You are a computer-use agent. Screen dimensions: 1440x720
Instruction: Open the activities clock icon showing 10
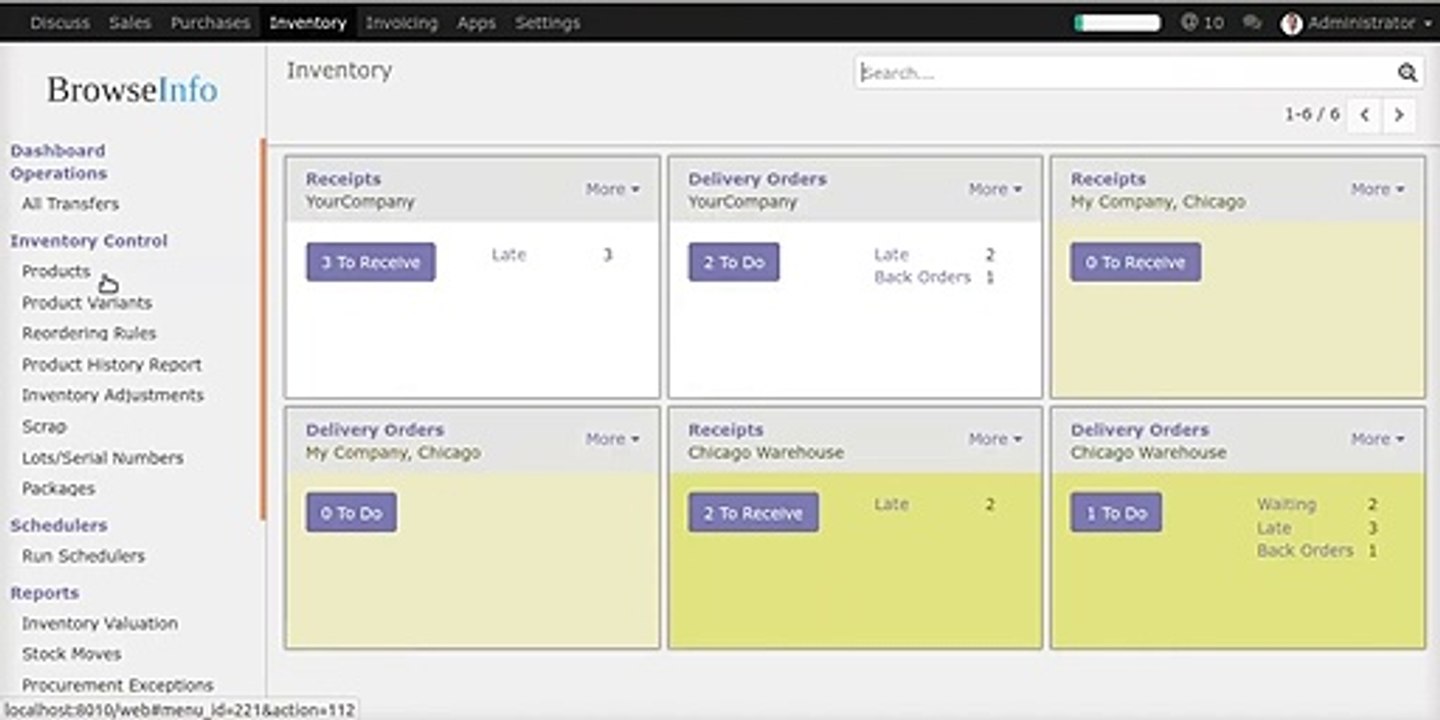[x=1201, y=22]
